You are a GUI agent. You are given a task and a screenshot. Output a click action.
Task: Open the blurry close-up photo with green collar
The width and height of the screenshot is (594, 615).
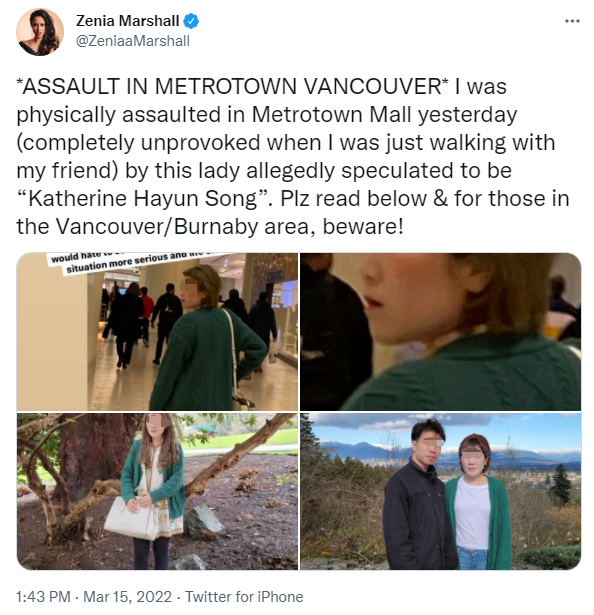pyautogui.click(x=440, y=332)
